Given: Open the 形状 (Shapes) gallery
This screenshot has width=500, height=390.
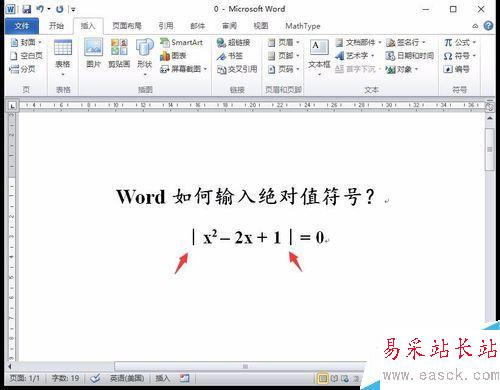Looking at the screenshot, I should (x=145, y=57).
